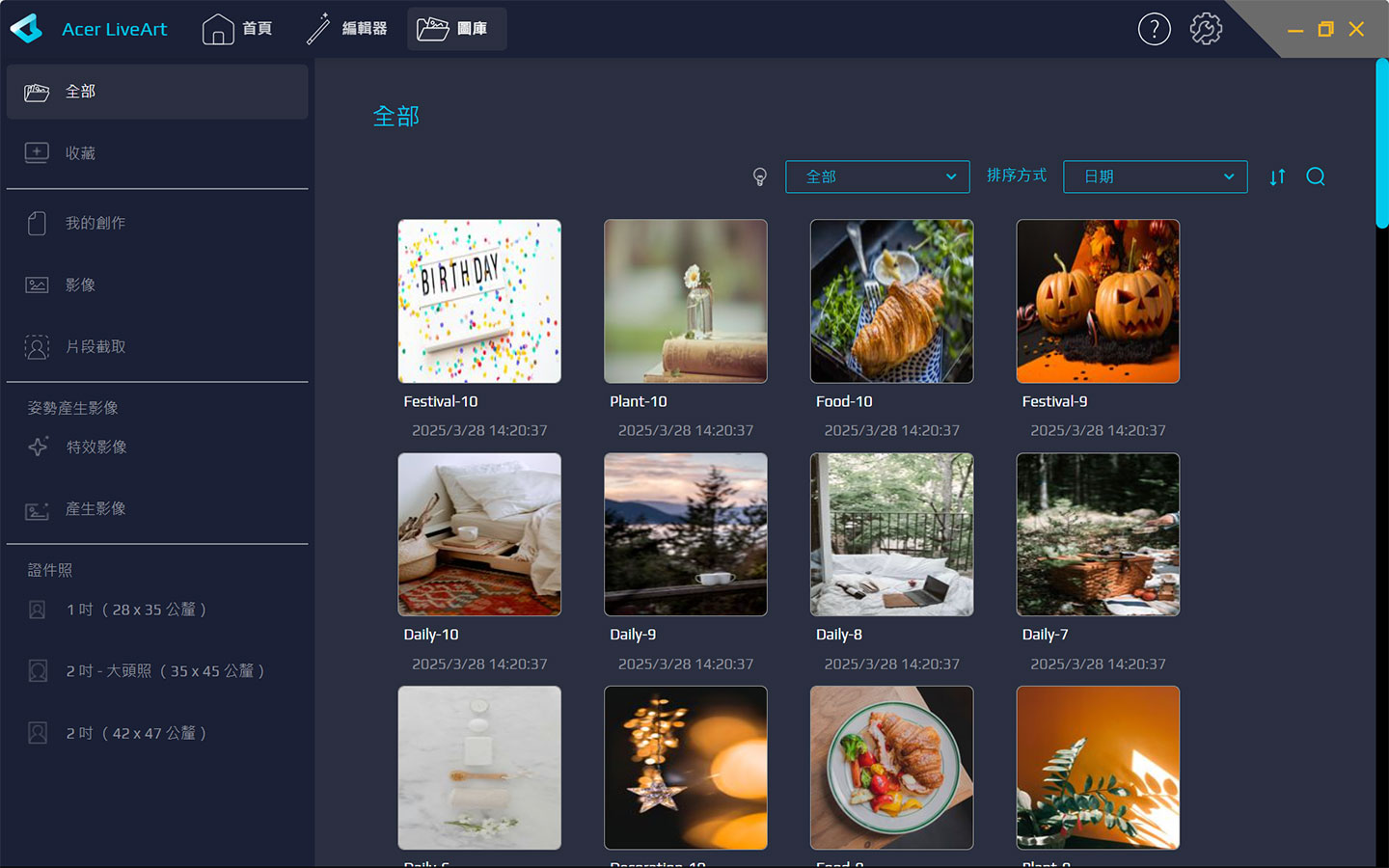Expand the 全部 filter dropdown
The height and width of the screenshot is (868, 1389).
click(x=877, y=176)
